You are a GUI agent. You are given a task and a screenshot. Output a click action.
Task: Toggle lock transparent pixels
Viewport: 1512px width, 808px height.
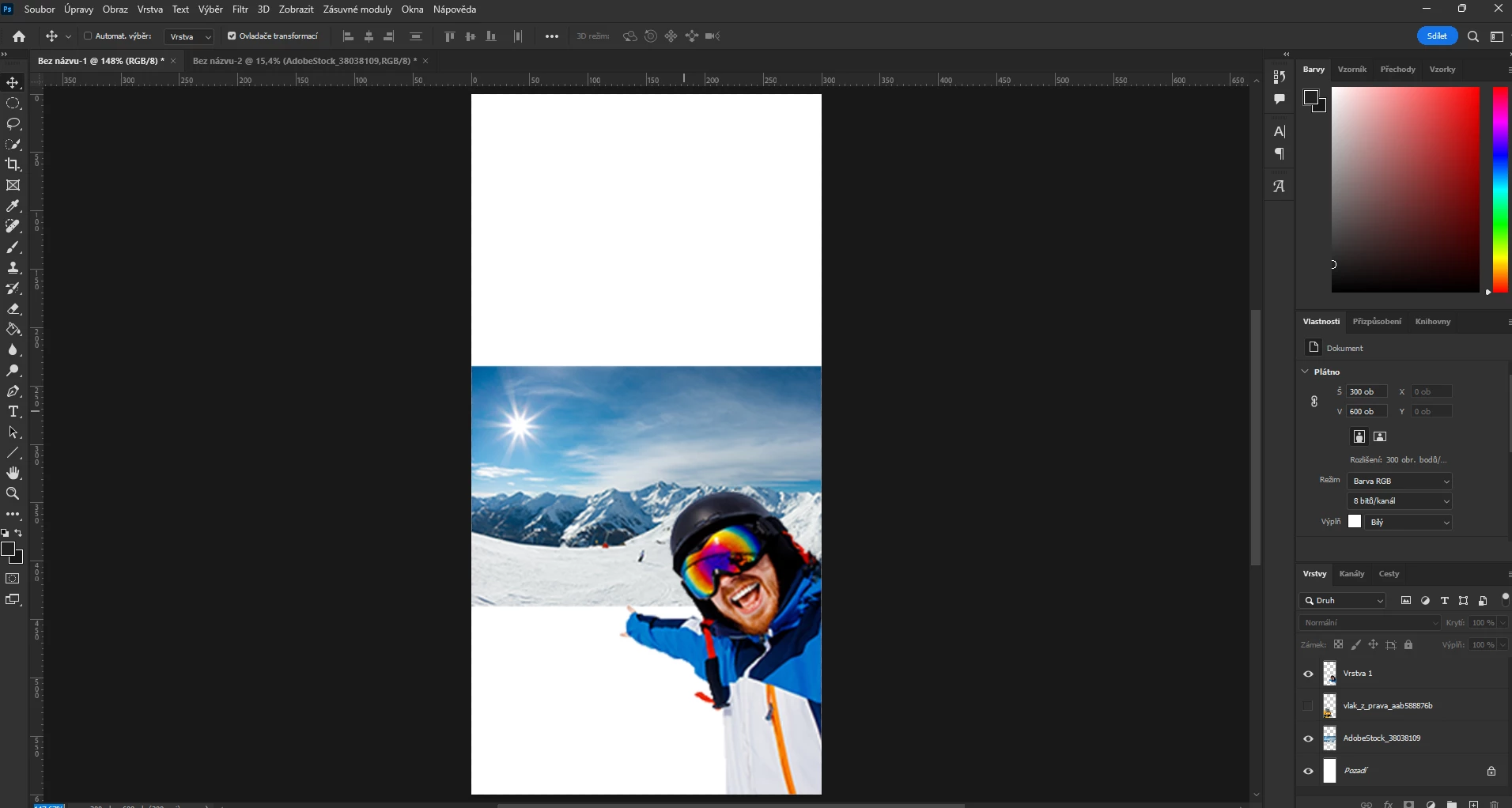coord(1338,645)
